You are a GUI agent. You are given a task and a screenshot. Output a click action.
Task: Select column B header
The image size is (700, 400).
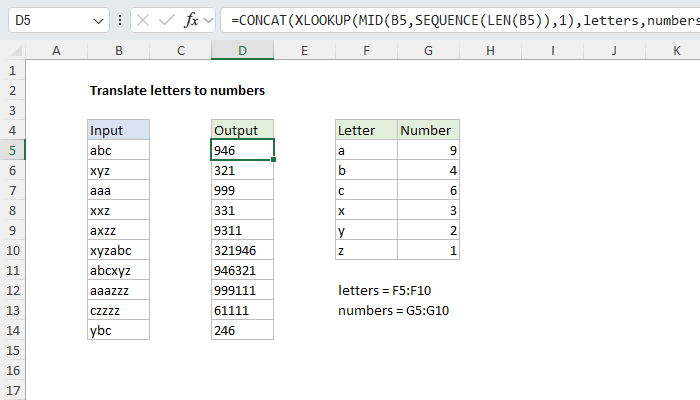click(x=118, y=50)
